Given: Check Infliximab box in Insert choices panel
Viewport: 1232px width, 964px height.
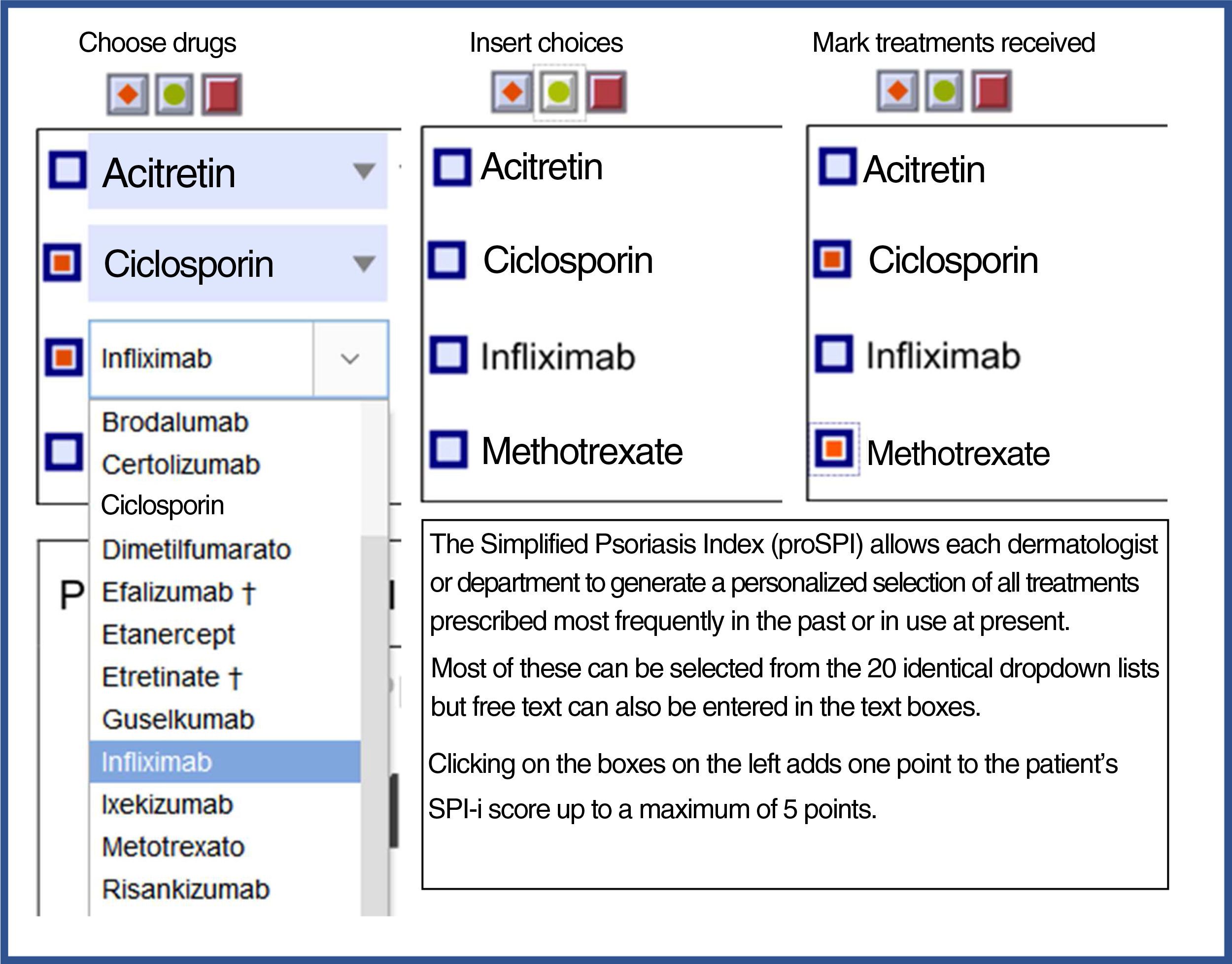Looking at the screenshot, I should [x=449, y=355].
